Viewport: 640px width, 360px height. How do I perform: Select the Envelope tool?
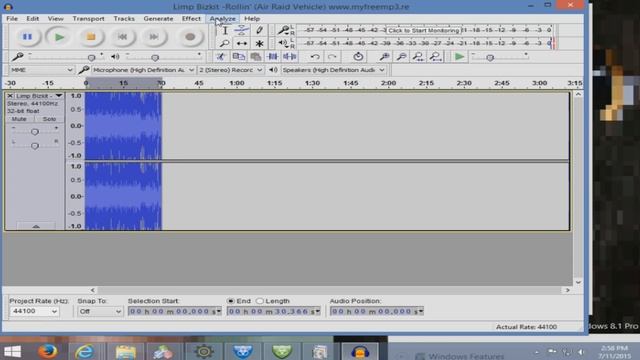(x=242, y=30)
